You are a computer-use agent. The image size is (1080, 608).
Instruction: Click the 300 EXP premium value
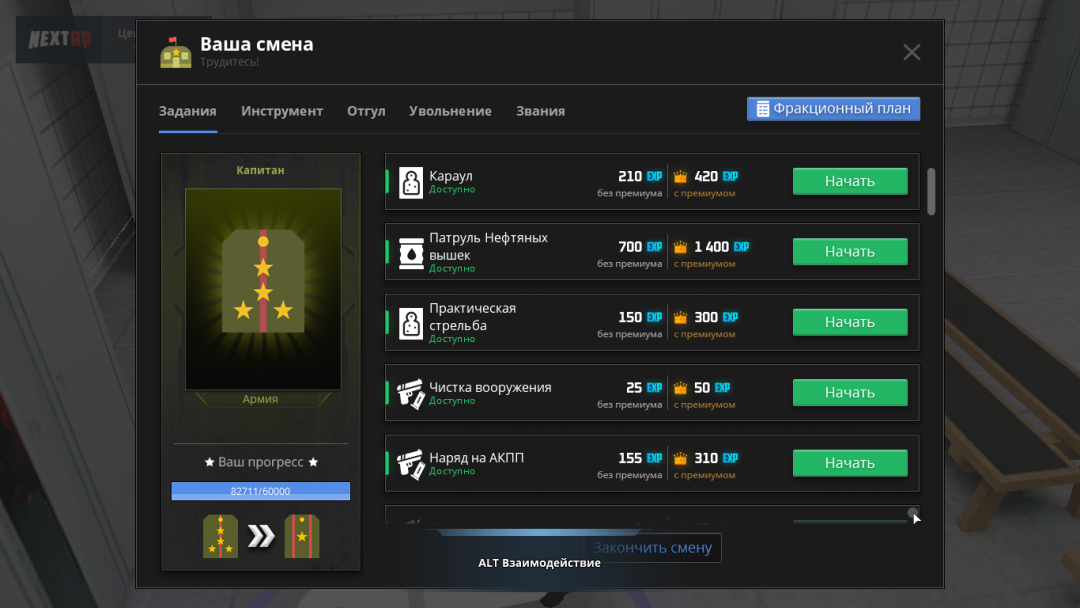(716, 317)
